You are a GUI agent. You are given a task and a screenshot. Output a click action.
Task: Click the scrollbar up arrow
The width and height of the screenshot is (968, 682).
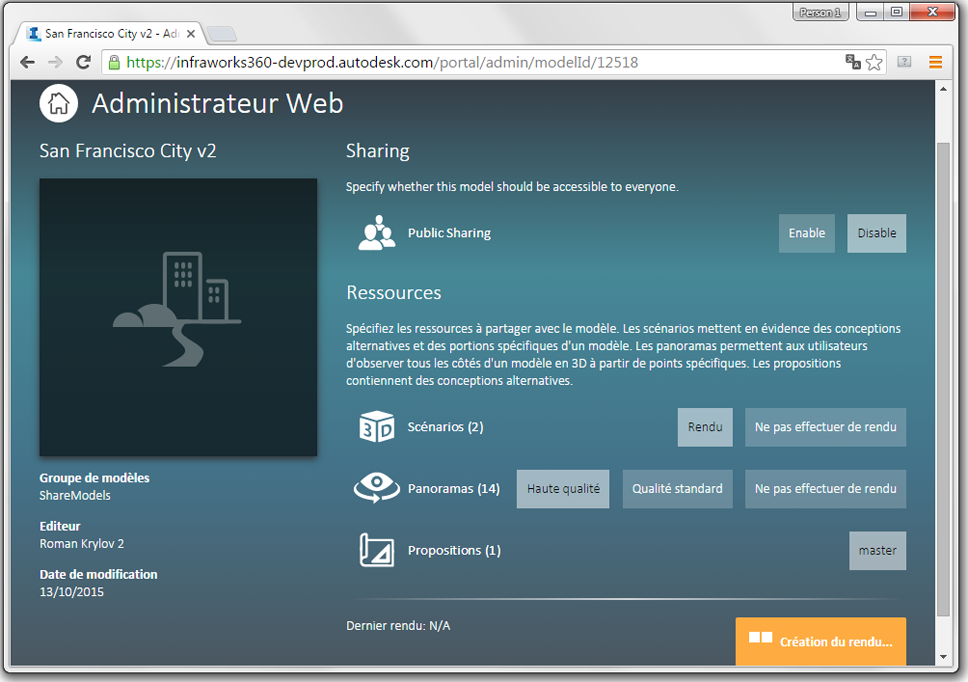coord(943,89)
